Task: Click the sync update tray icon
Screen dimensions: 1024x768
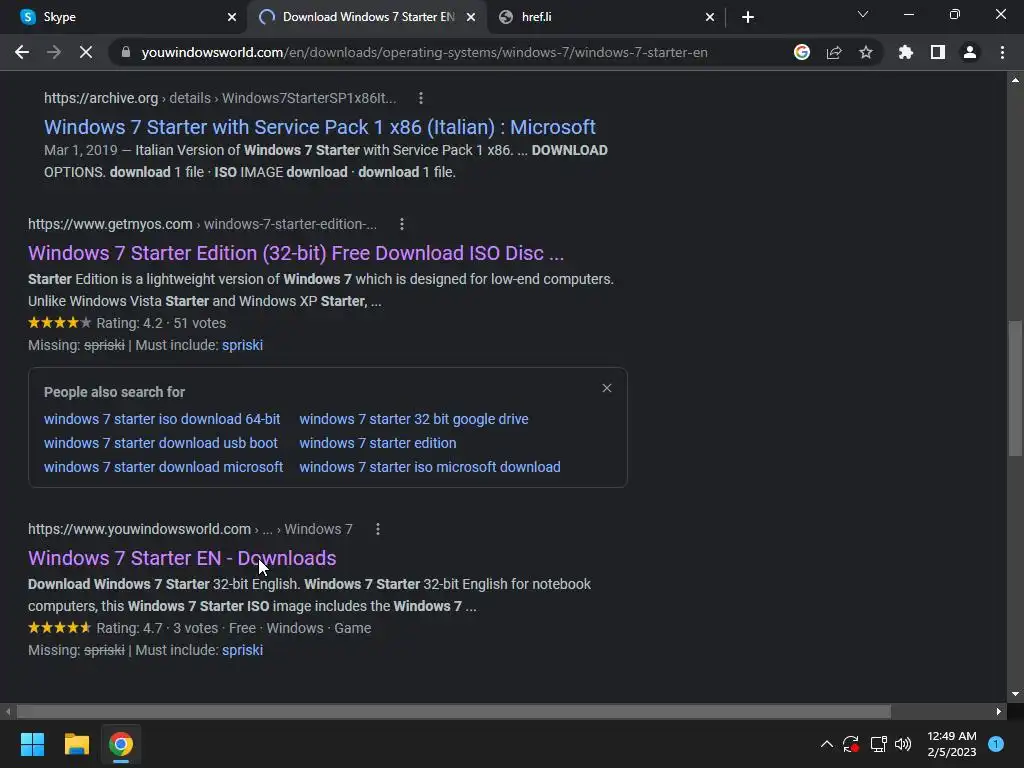Action: point(850,744)
